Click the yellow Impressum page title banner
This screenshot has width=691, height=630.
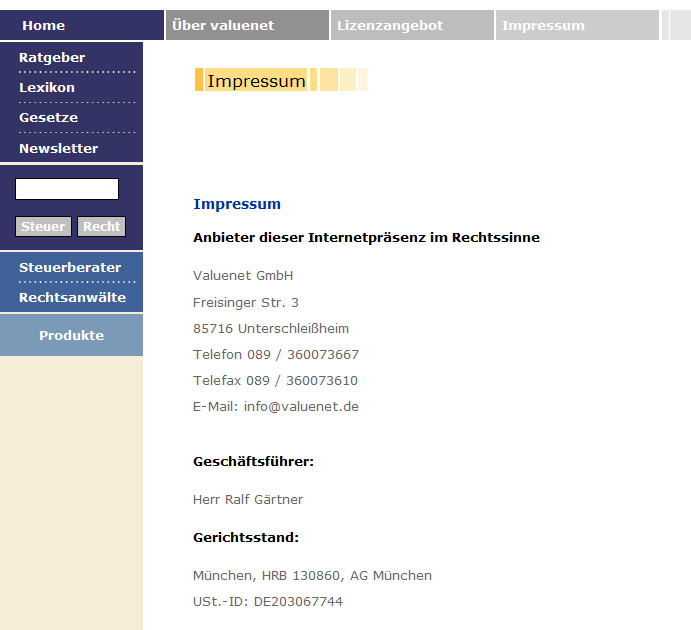click(257, 81)
